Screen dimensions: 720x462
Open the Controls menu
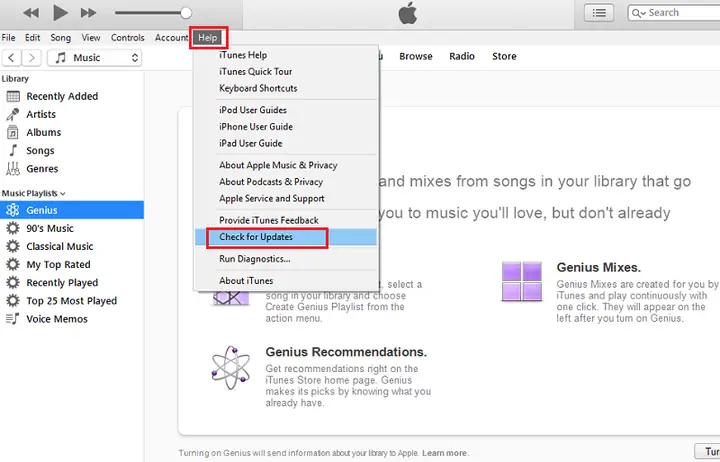point(128,38)
